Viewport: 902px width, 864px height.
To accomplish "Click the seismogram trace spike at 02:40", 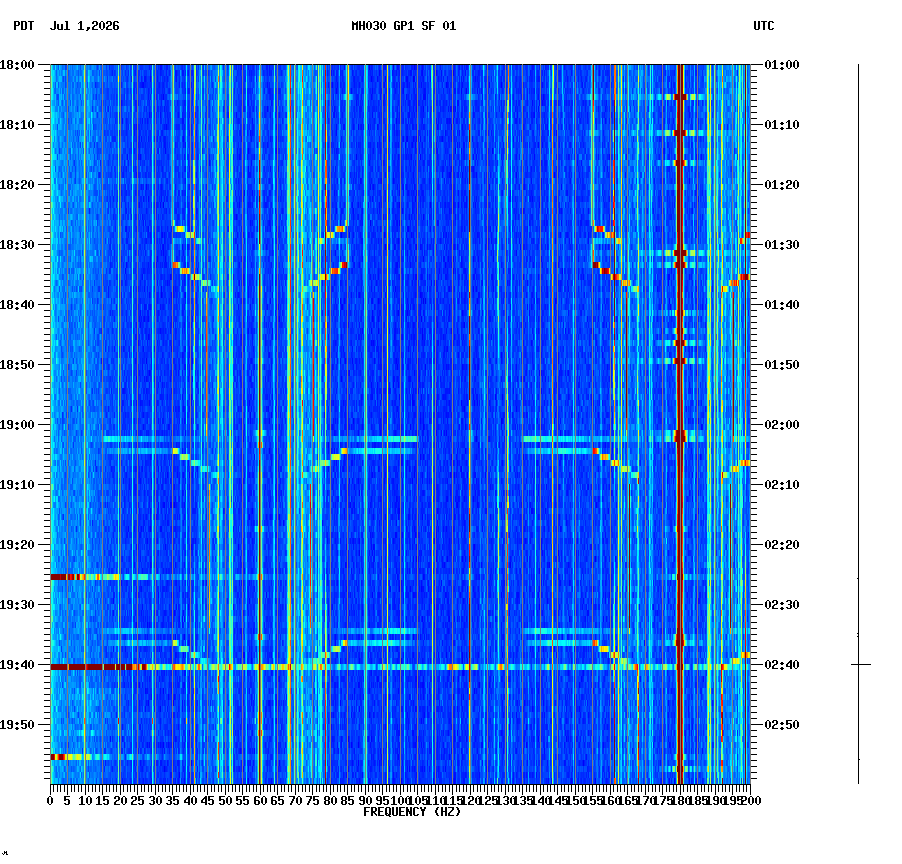I will 861,664.
